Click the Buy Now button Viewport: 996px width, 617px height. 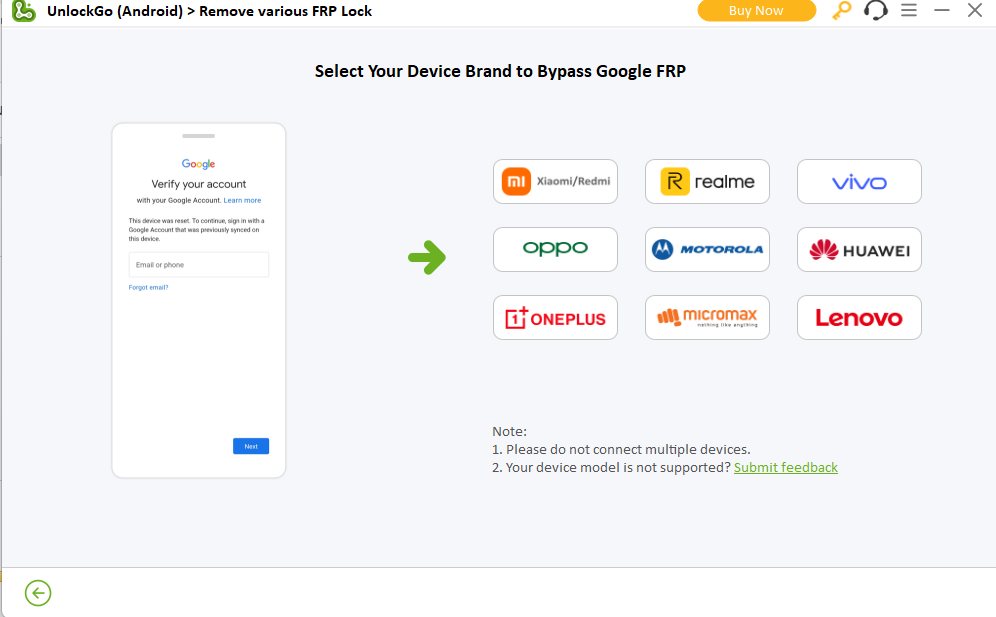[x=756, y=11]
